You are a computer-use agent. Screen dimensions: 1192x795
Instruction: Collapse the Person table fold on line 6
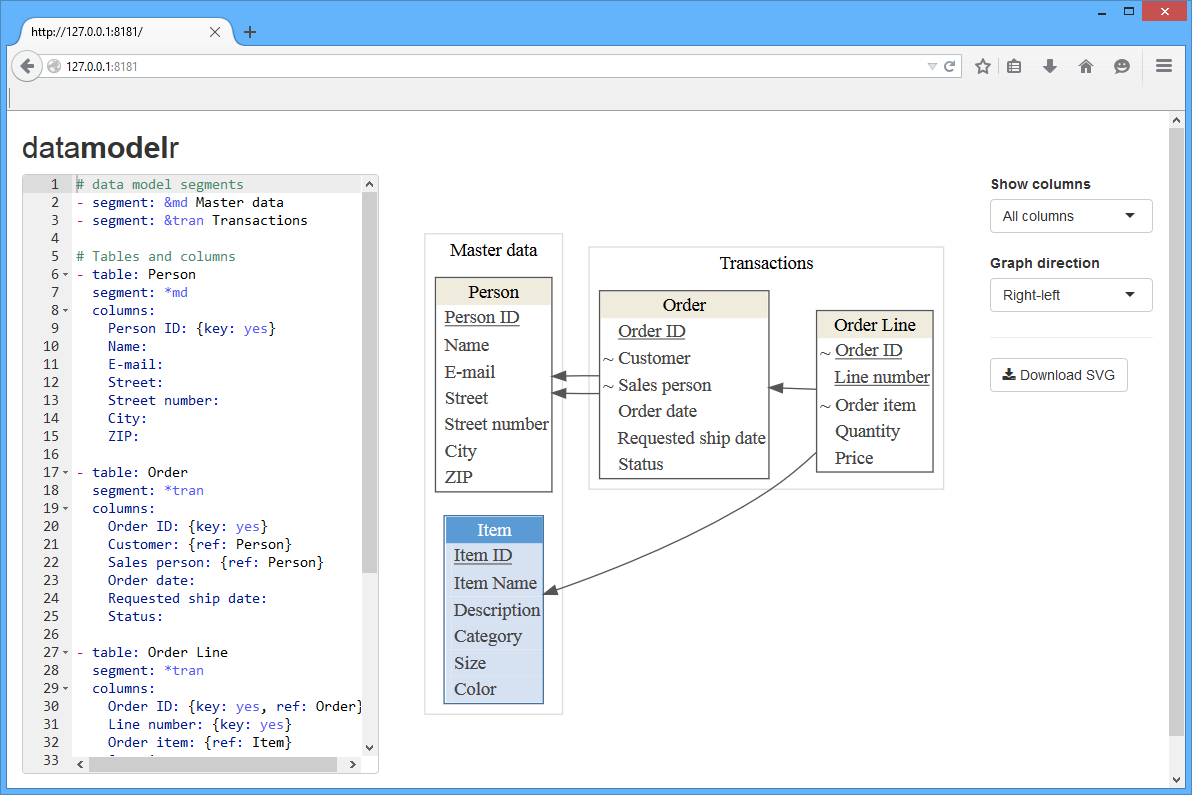(65, 275)
